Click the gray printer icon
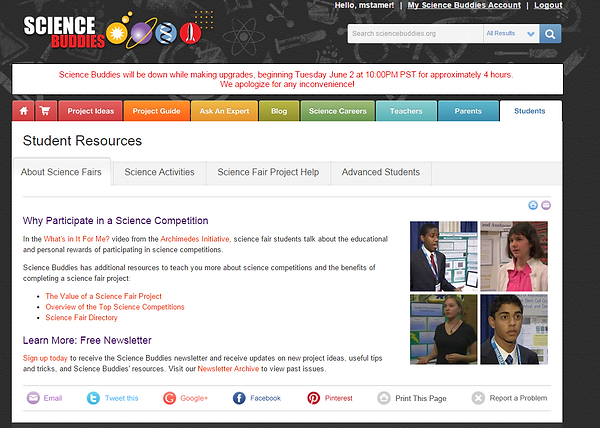Image resolution: width=600 pixels, height=428 pixels. point(384,398)
